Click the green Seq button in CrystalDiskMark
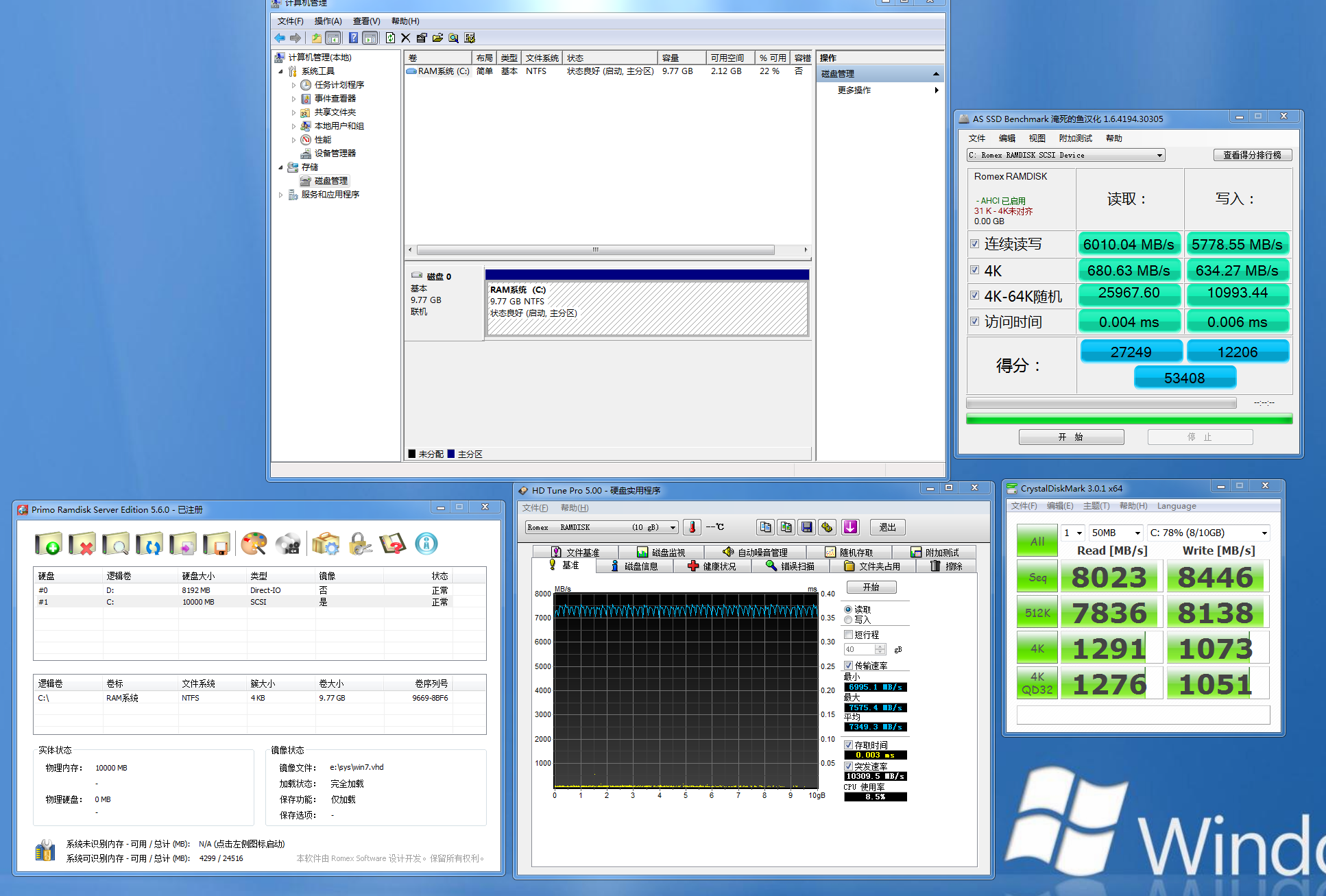This screenshot has height=896, width=1326. click(x=1037, y=577)
